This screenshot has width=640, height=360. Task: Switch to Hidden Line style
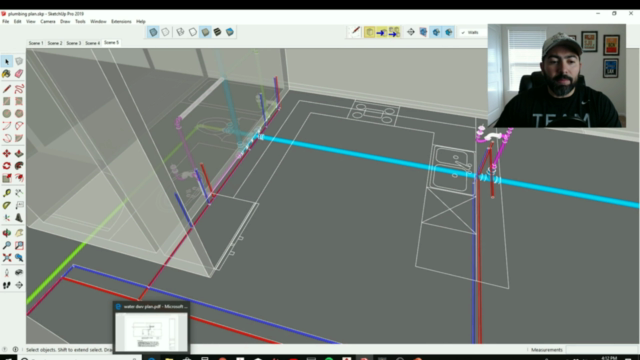(x=193, y=32)
